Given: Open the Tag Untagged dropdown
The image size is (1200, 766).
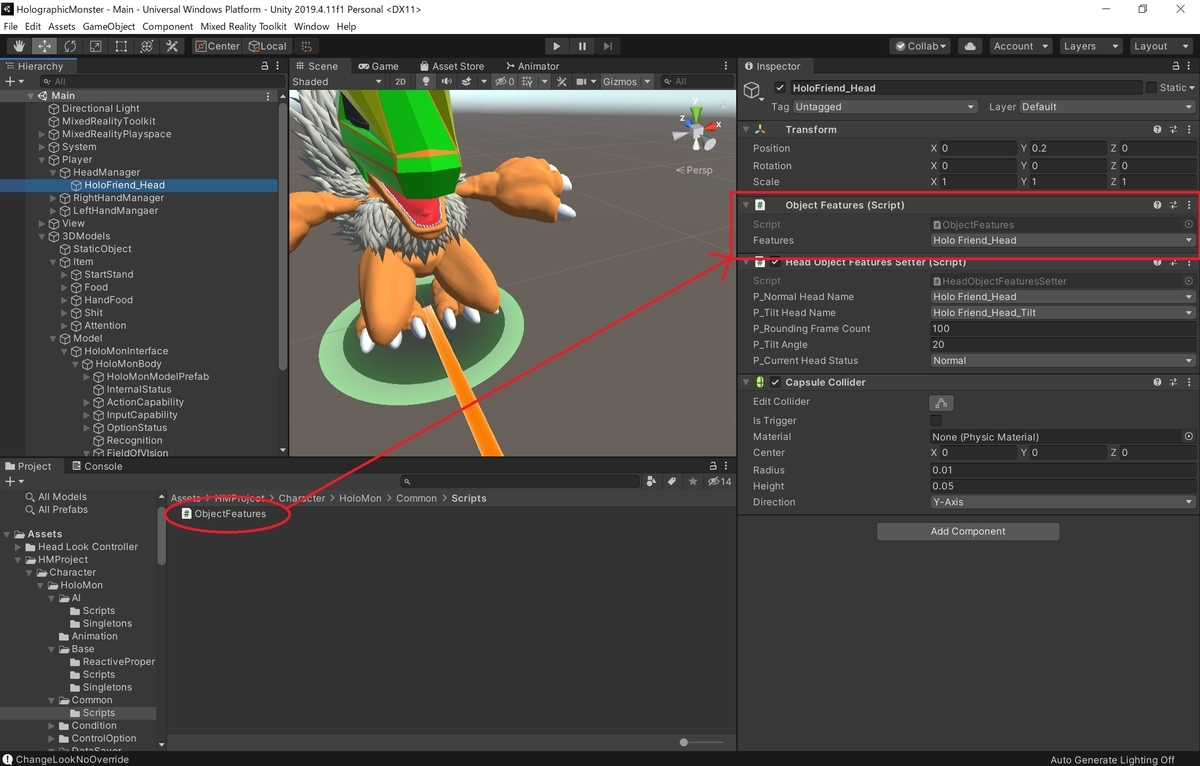Looking at the screenshot, I should pos(884,107).
